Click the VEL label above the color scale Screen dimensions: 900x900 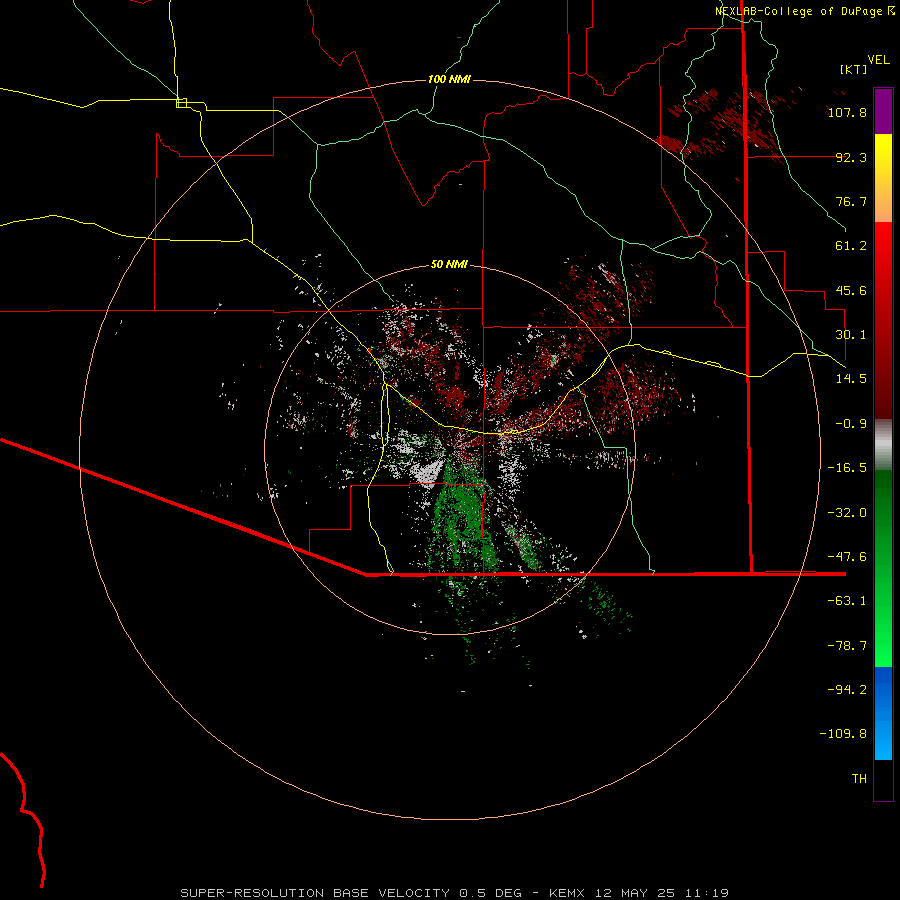[879, 60]
